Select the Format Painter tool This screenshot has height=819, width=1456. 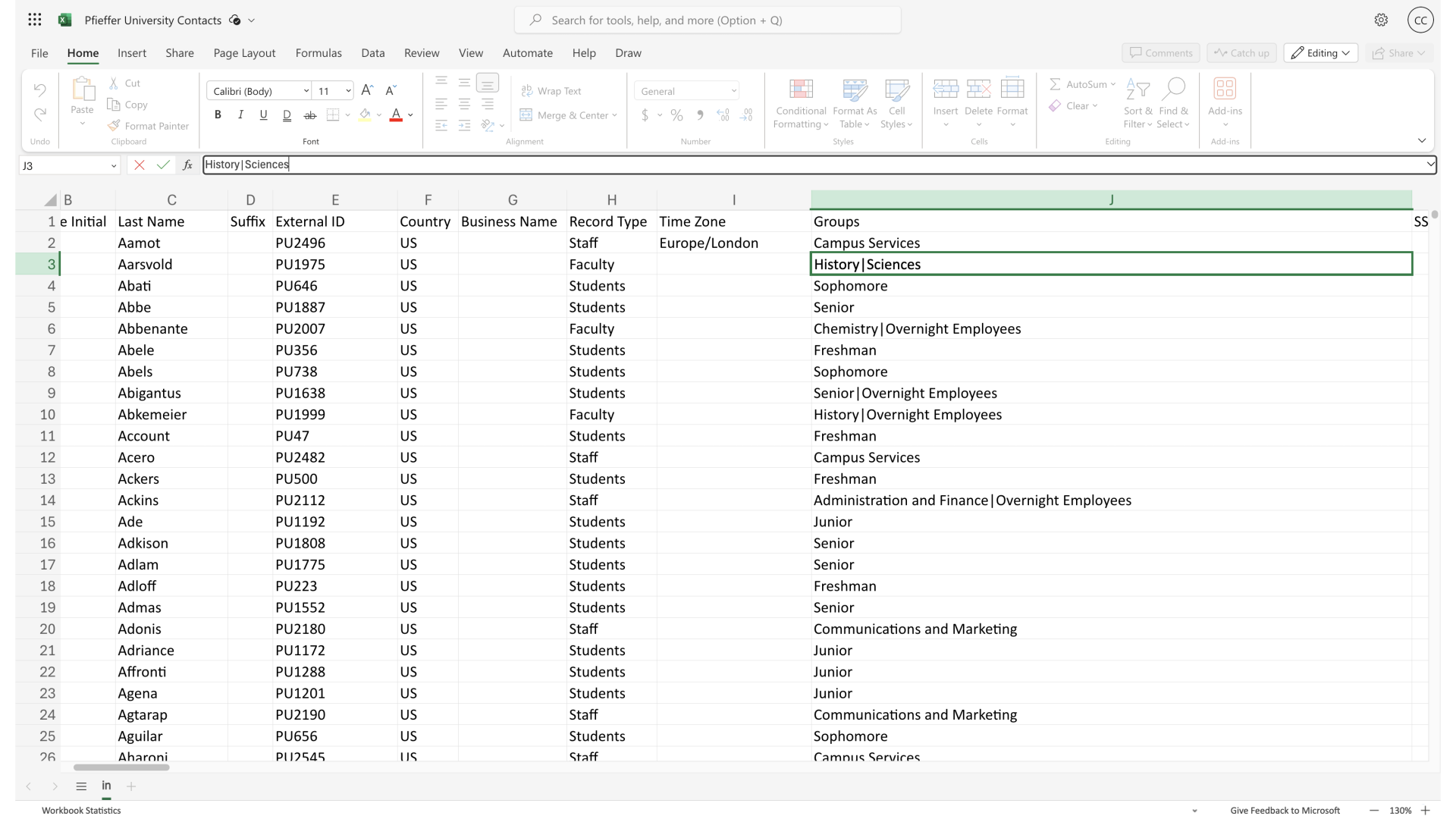tap(149, 125)
